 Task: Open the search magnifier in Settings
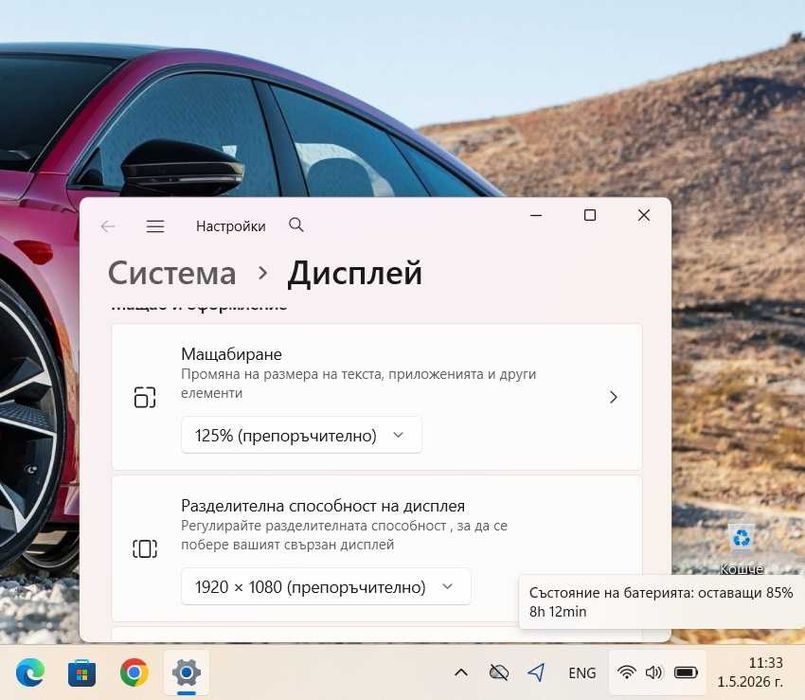296,225
